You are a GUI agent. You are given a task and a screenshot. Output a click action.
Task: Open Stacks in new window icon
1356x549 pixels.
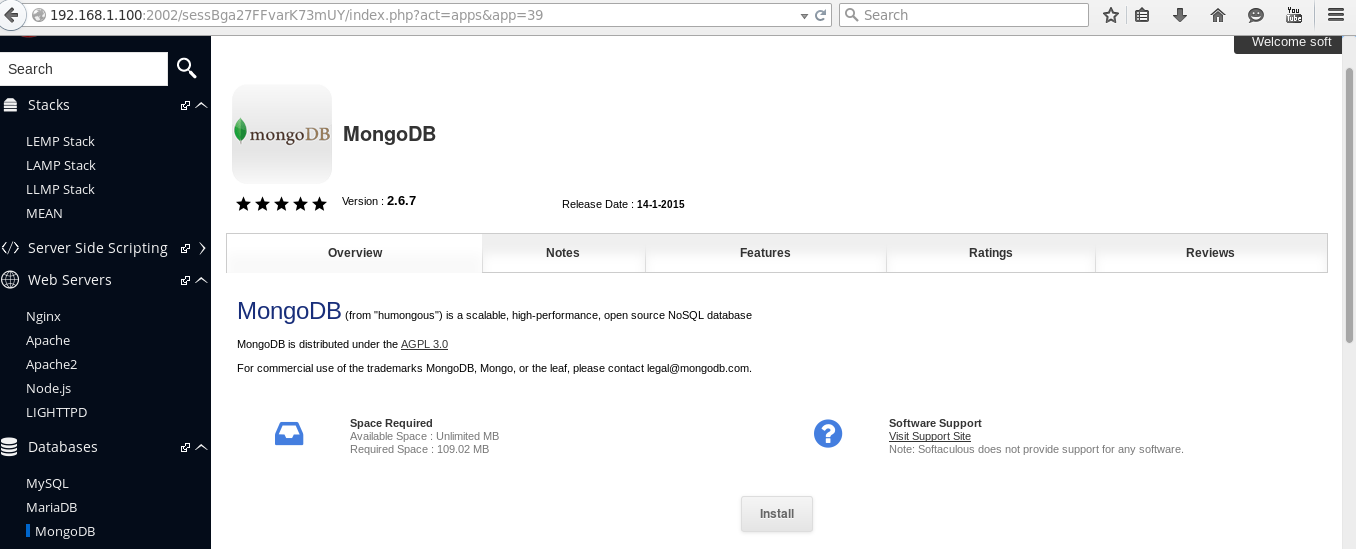click(x=185, y=105)
